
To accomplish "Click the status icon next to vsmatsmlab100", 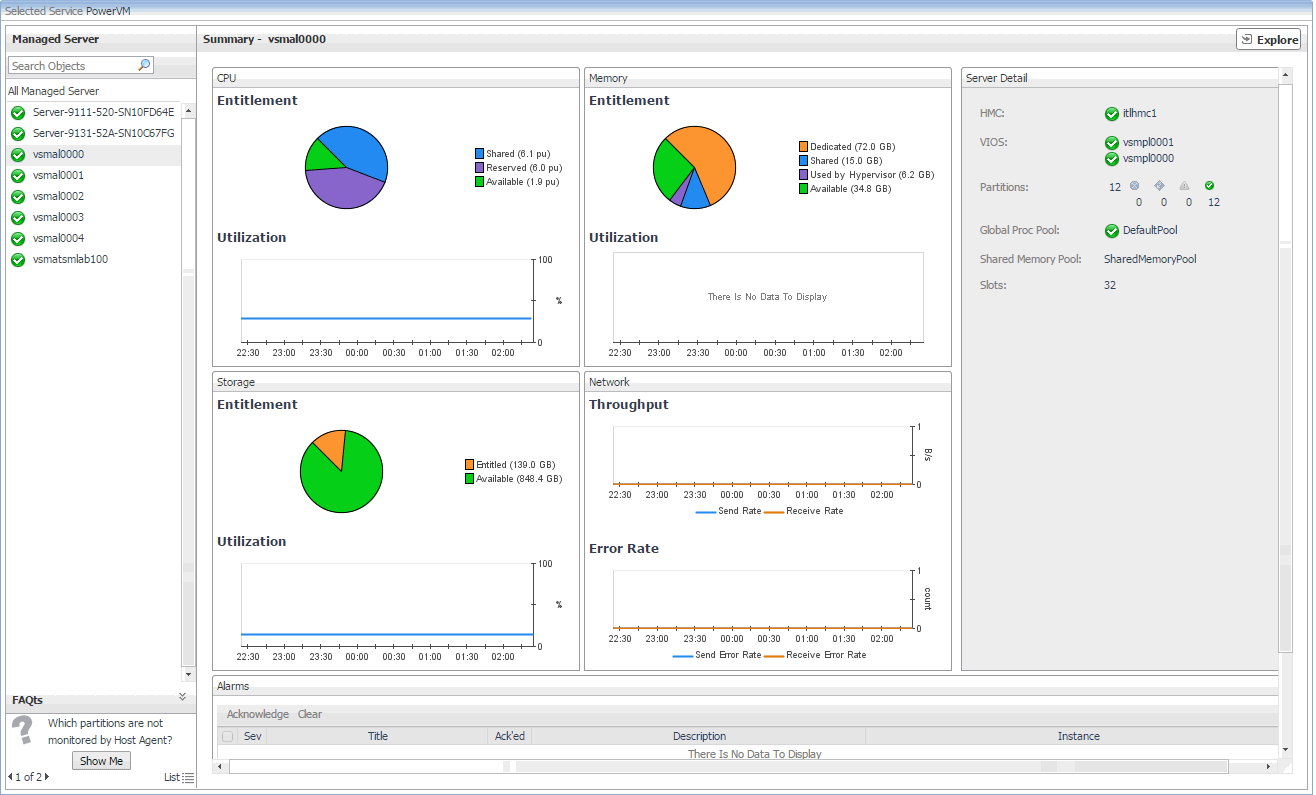I will [18, 260].
